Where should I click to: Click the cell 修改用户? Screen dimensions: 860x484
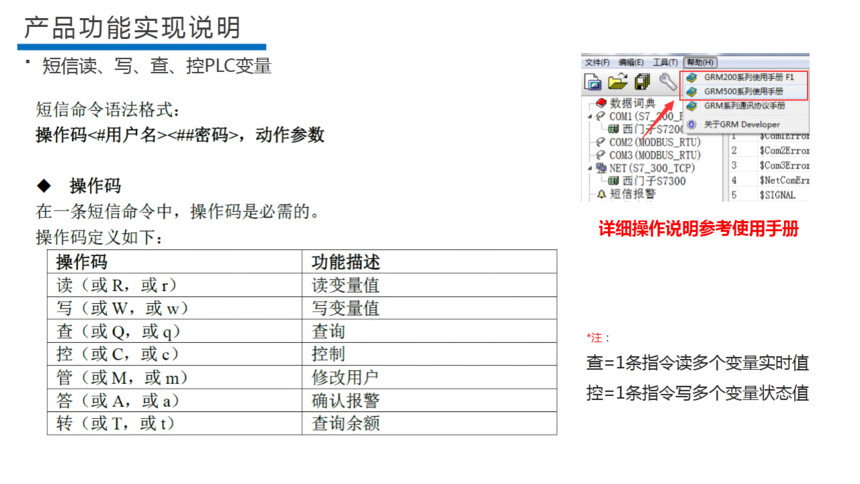(429, 378)
